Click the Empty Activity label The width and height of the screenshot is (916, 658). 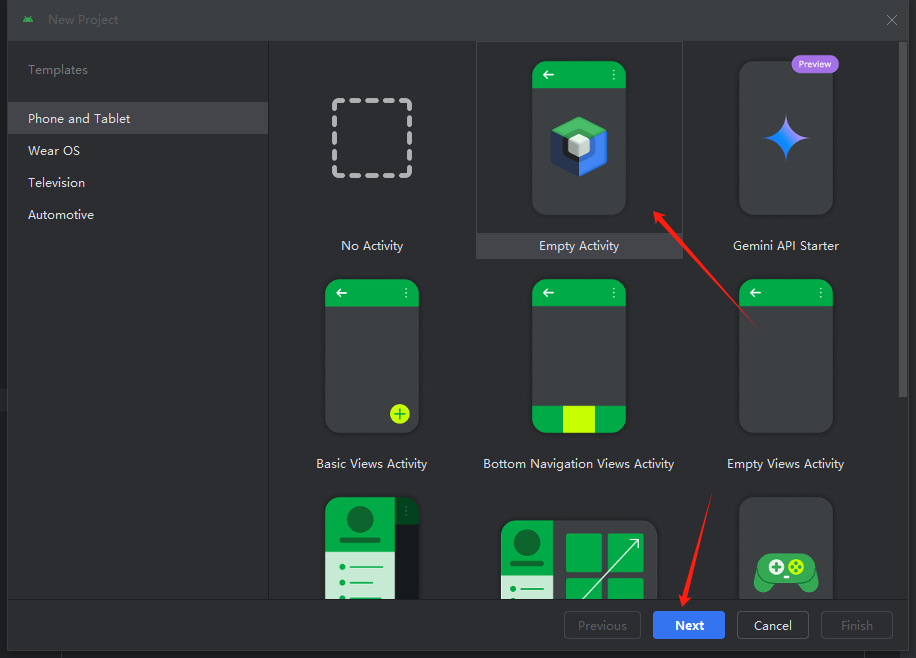coord(579,245)
